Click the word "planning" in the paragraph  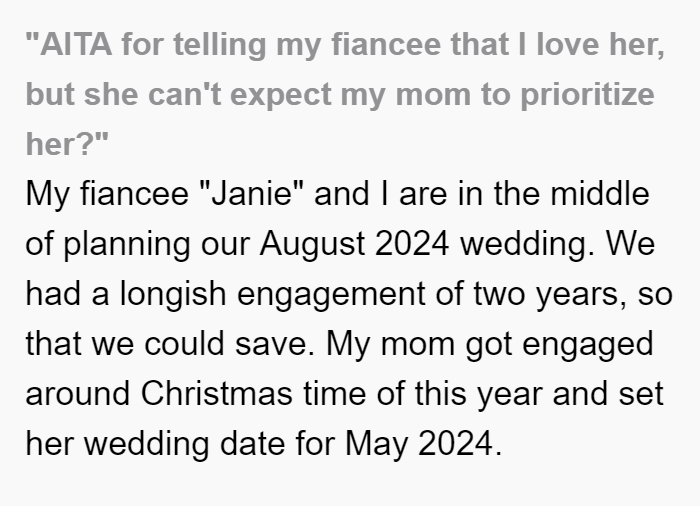tap(127, 244)
